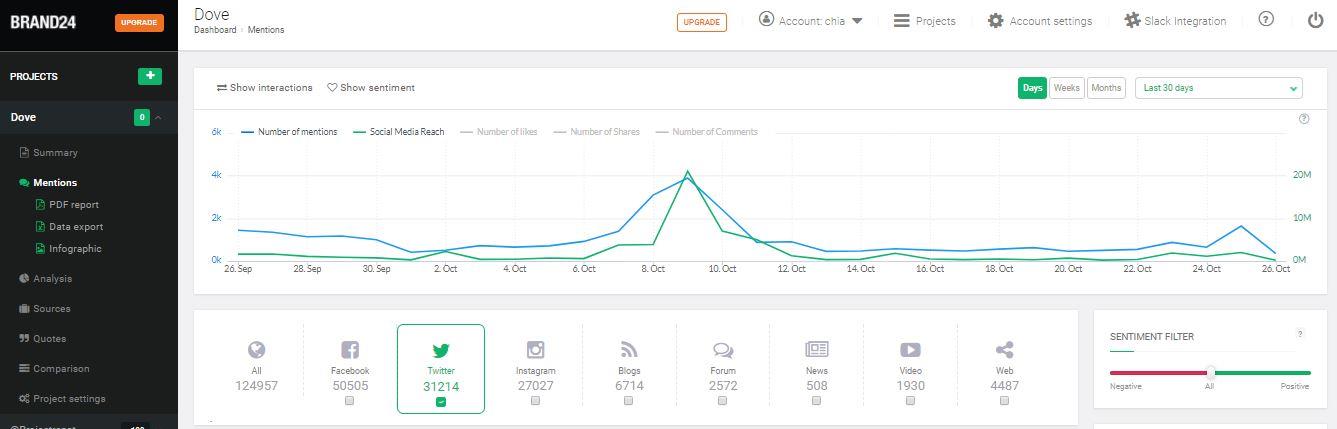This screenshot has width=1337, height=429.
Task: Toggle Number of mentions legend series
Action: (289, 132)
